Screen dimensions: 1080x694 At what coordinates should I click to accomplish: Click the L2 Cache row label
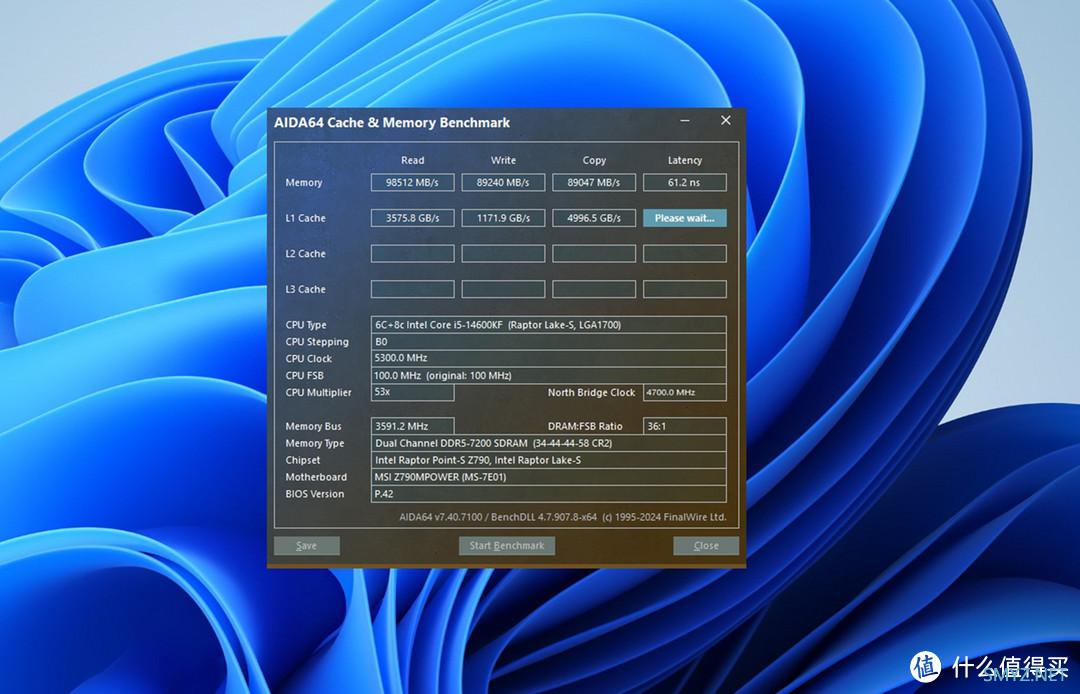305,253
